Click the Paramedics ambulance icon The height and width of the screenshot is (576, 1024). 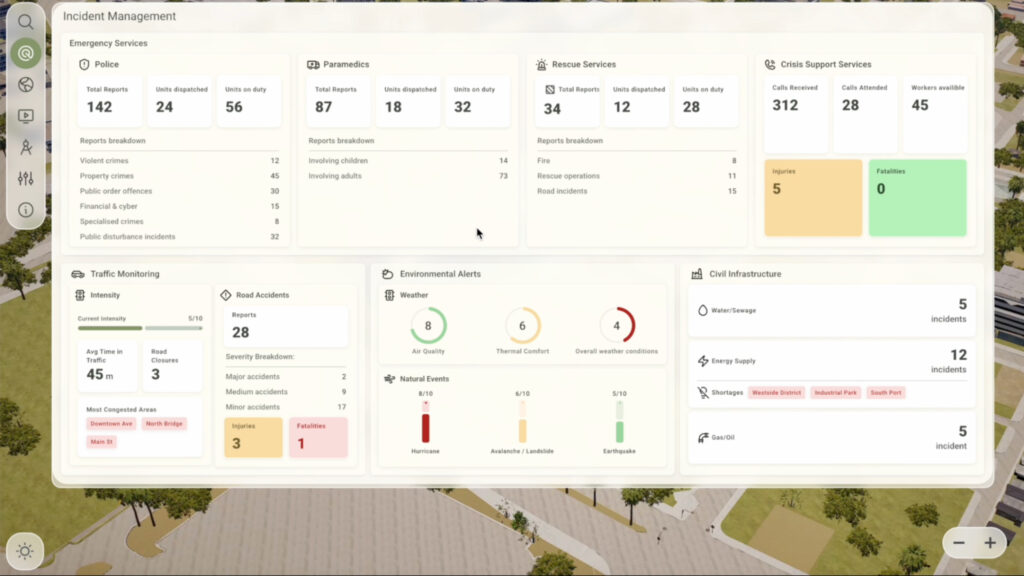[313, 64]
